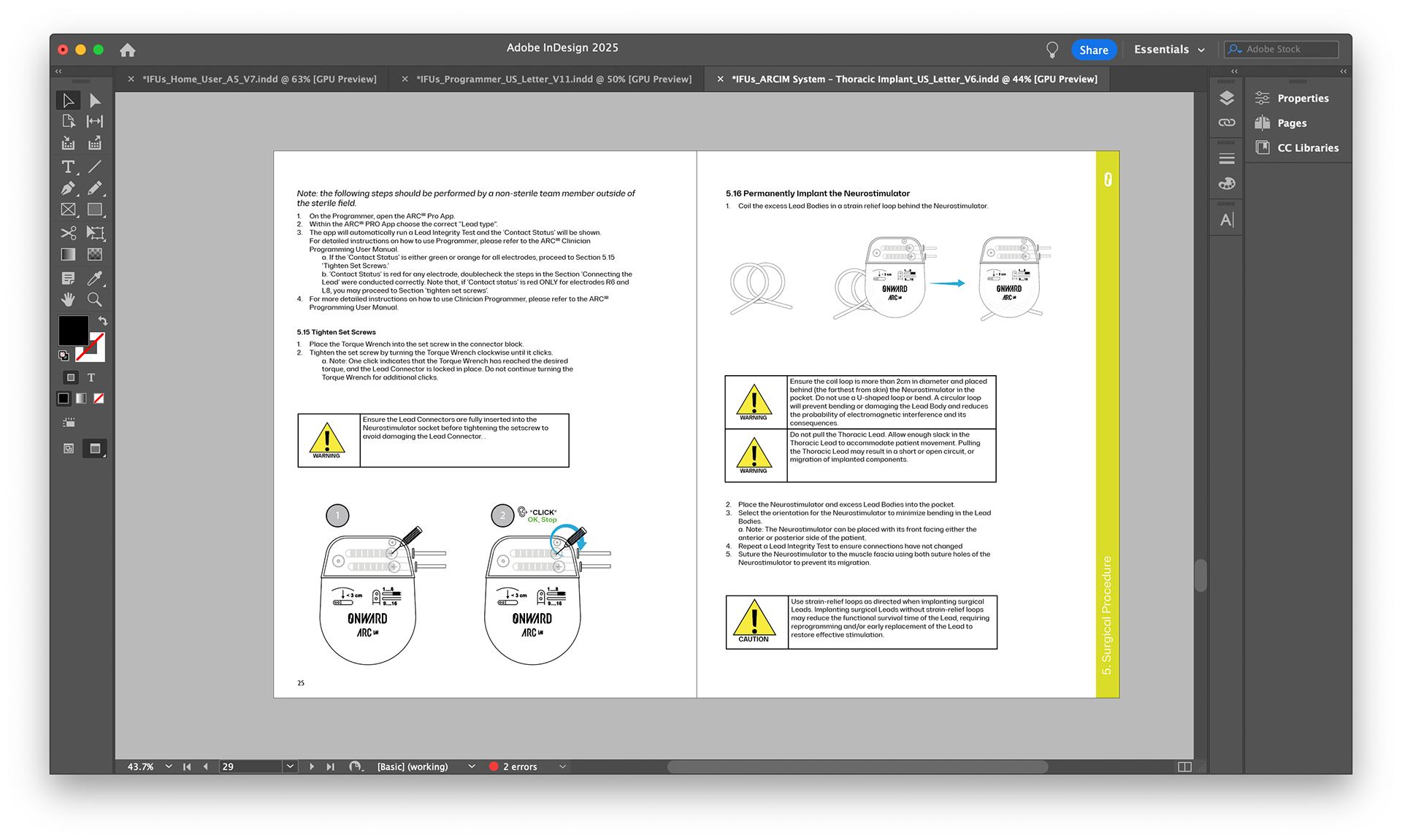Image resolution: width=1402 pixels, height=840 pixels.
Task: Select the Rectangle Frame tool
Action: [69, 209]
